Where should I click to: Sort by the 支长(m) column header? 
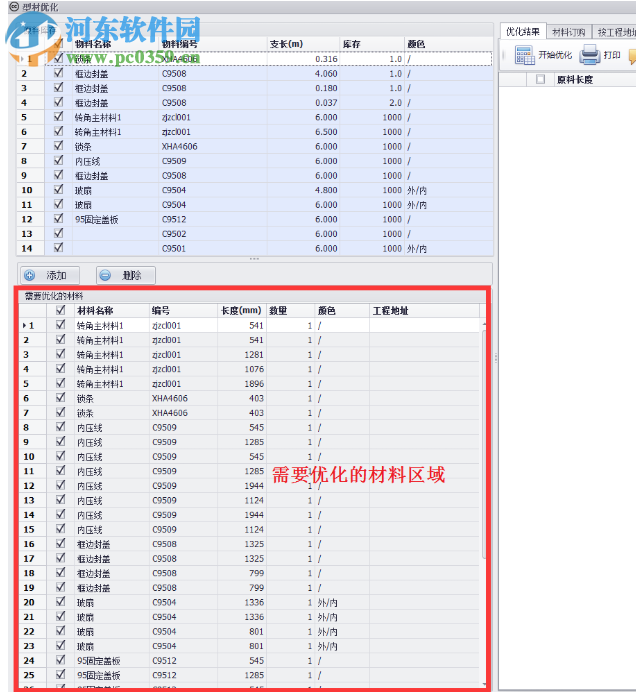click(303, 44)
